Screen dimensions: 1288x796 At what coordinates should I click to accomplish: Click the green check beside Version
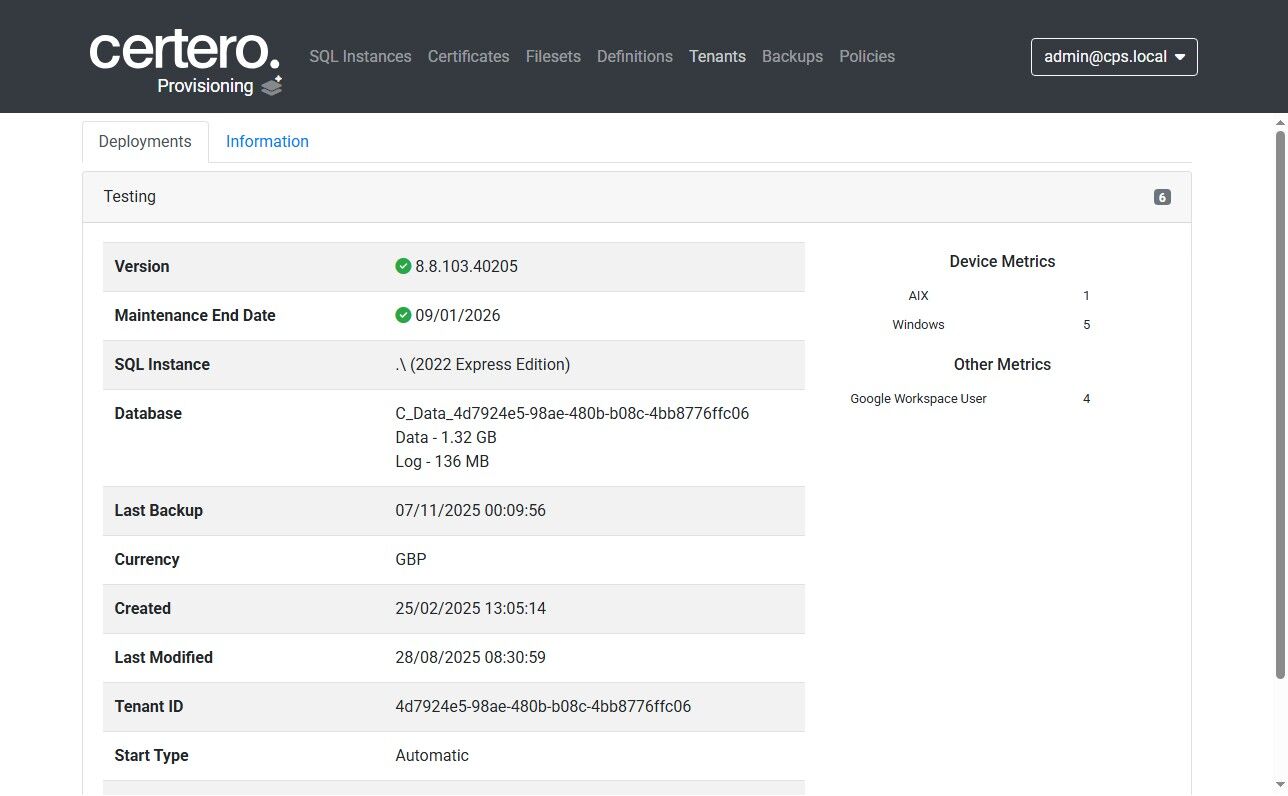[x=403, y=266]
